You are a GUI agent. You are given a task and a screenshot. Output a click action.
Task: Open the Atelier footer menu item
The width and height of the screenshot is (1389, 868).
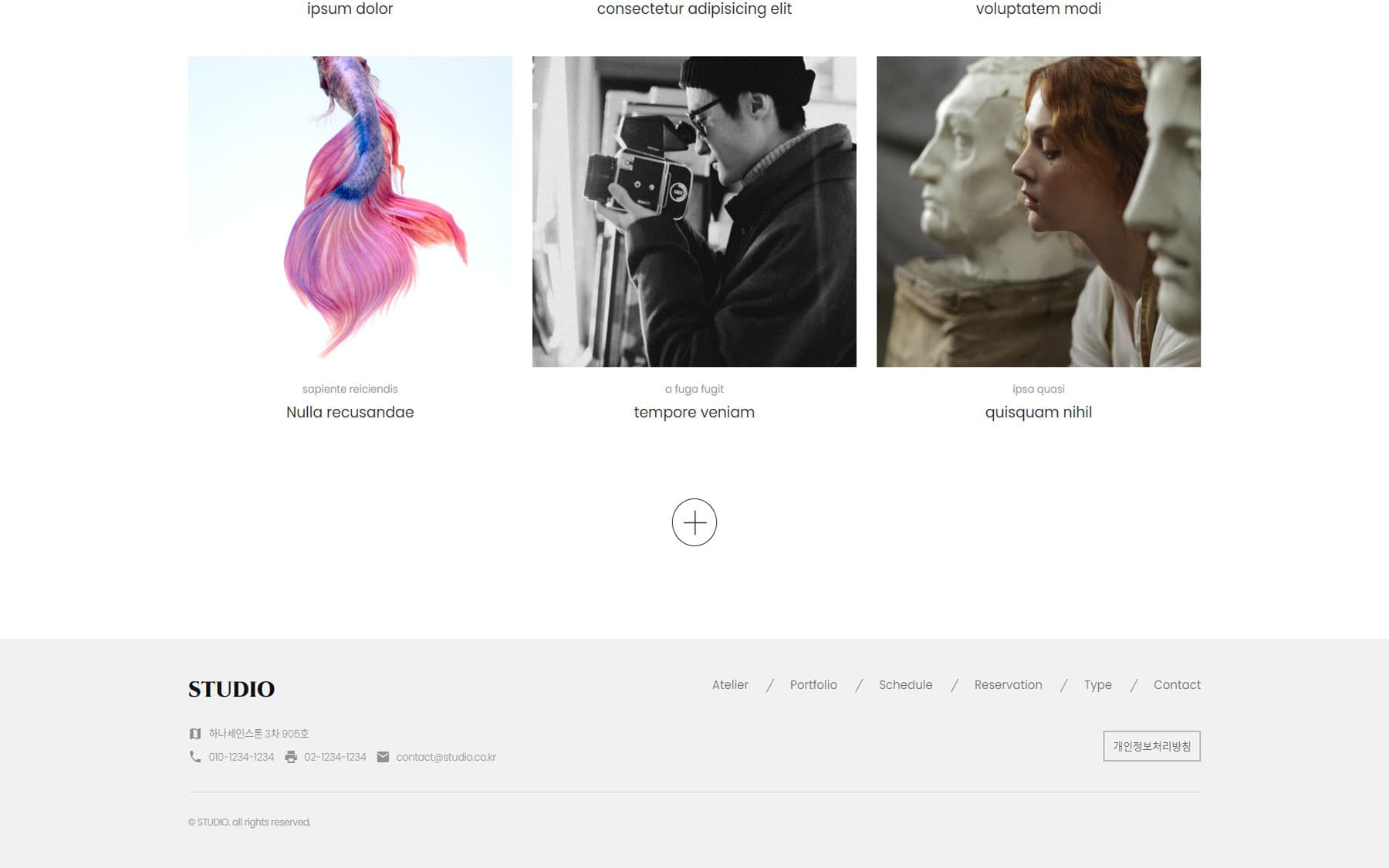pyautogui.click(x=730, y=685)
